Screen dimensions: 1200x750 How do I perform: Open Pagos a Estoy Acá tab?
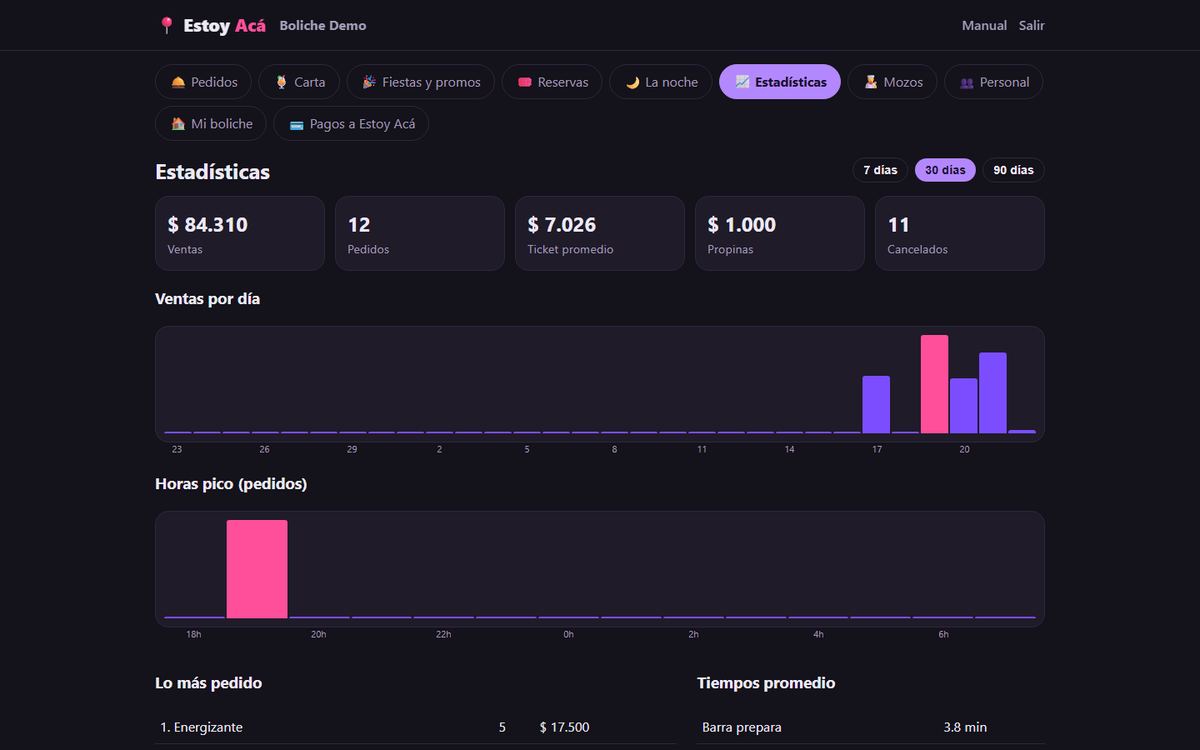pyautogui.click(x=351, y=124)
